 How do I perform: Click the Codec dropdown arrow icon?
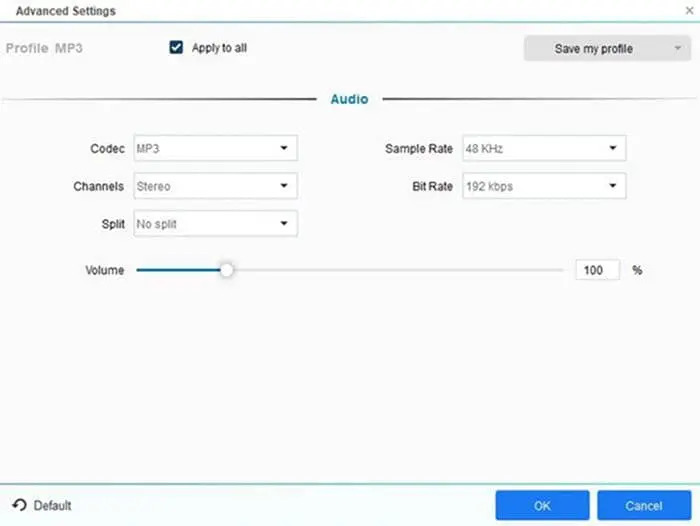284,148
